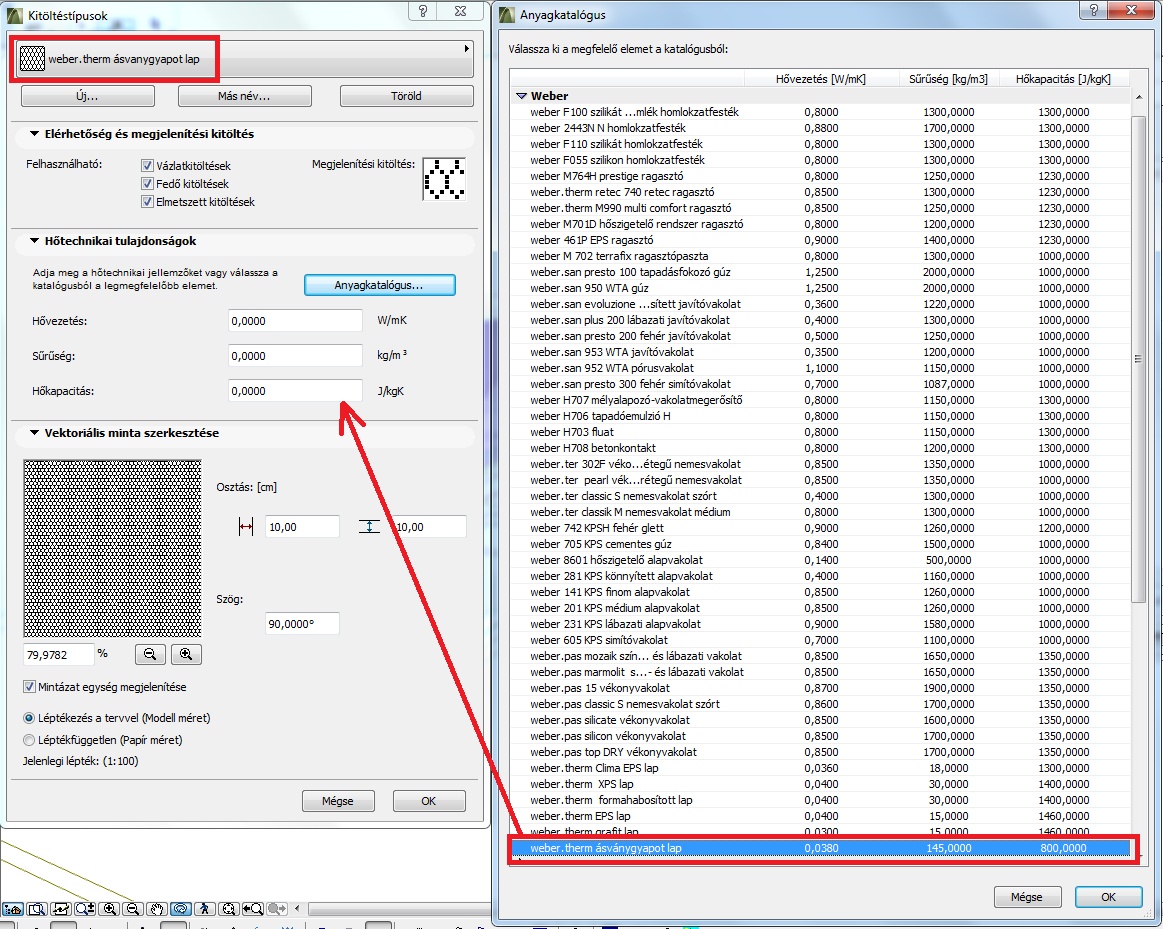Click the Hővezetés input field
Image resolution: width=1163 pixels, height=929 pixels.
295,320
